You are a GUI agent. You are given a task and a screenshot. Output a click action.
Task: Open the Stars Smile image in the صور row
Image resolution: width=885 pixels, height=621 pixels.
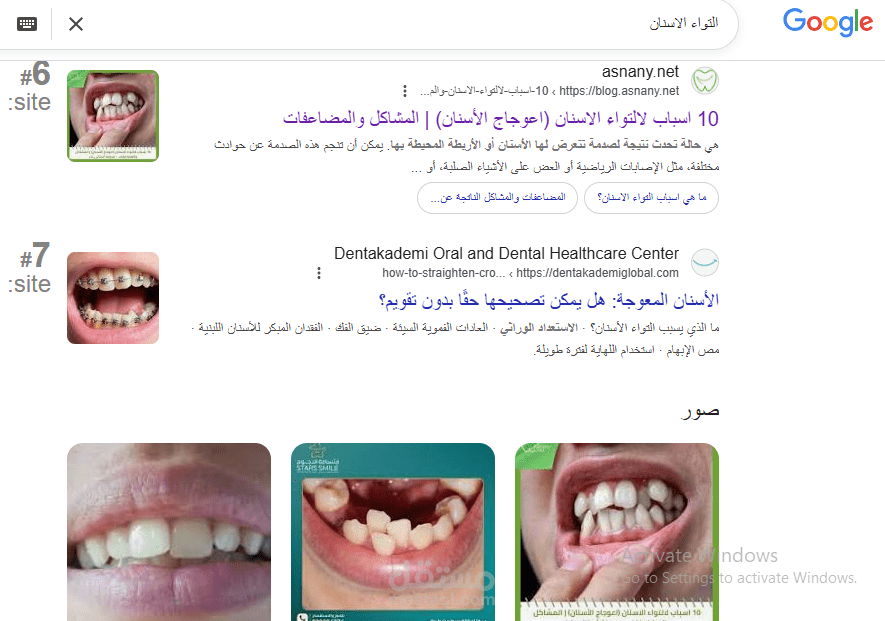pyautogui.click(x=392, y=531)
